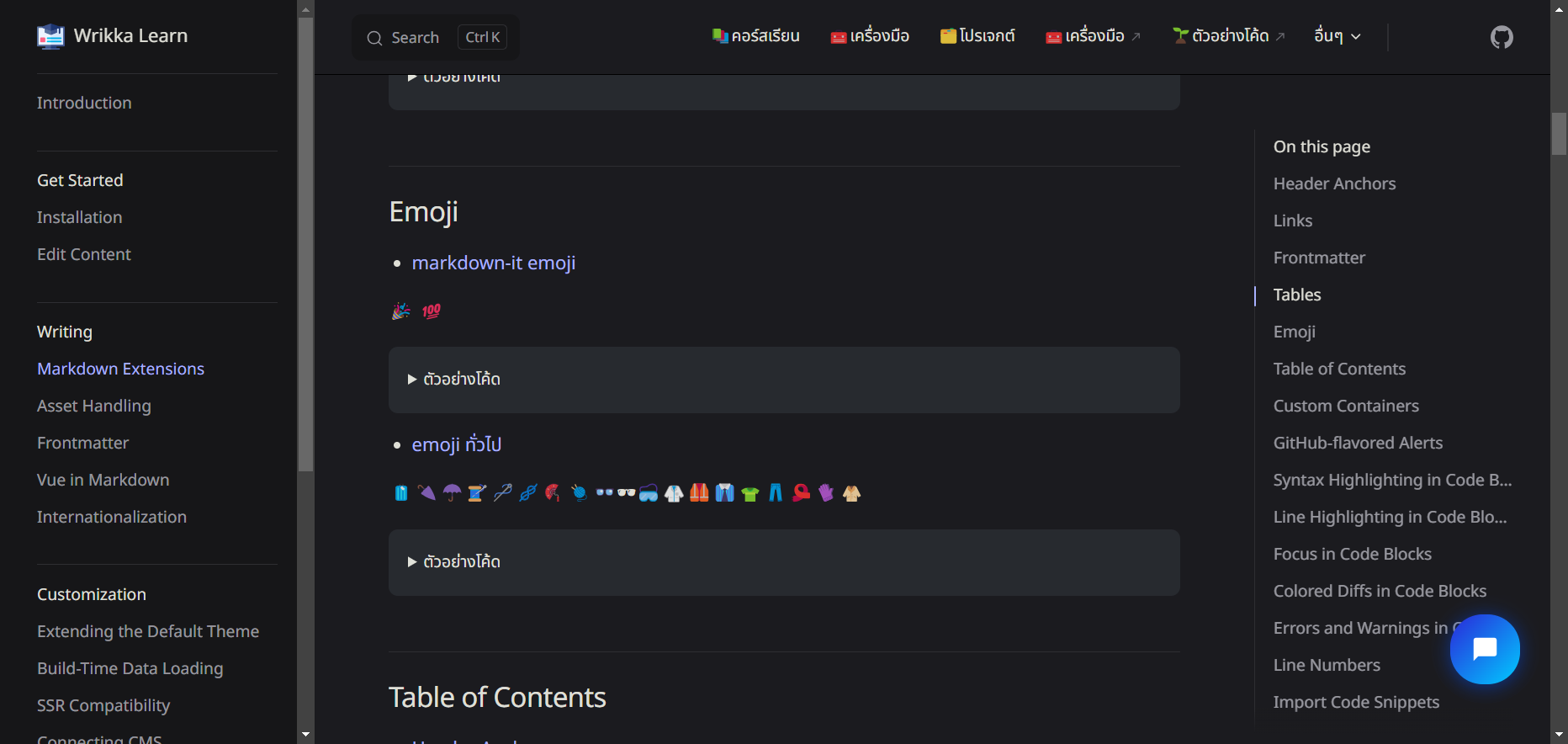Follow the emoji ทั่วไป link
1568x744 pixels.
[x=456, y=444]
